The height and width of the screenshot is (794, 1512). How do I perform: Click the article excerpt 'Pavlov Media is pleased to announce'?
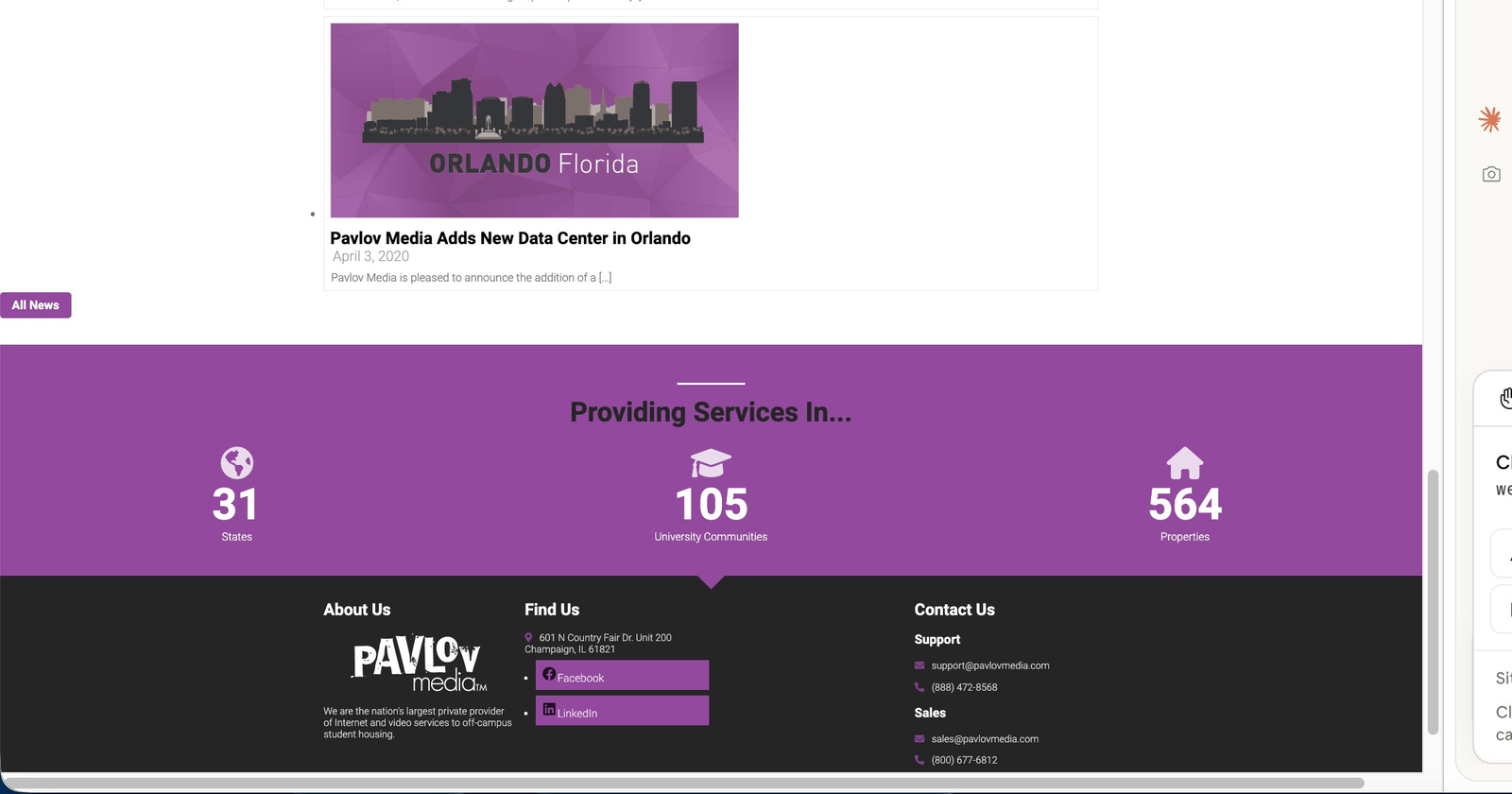(x=472, y=278)
